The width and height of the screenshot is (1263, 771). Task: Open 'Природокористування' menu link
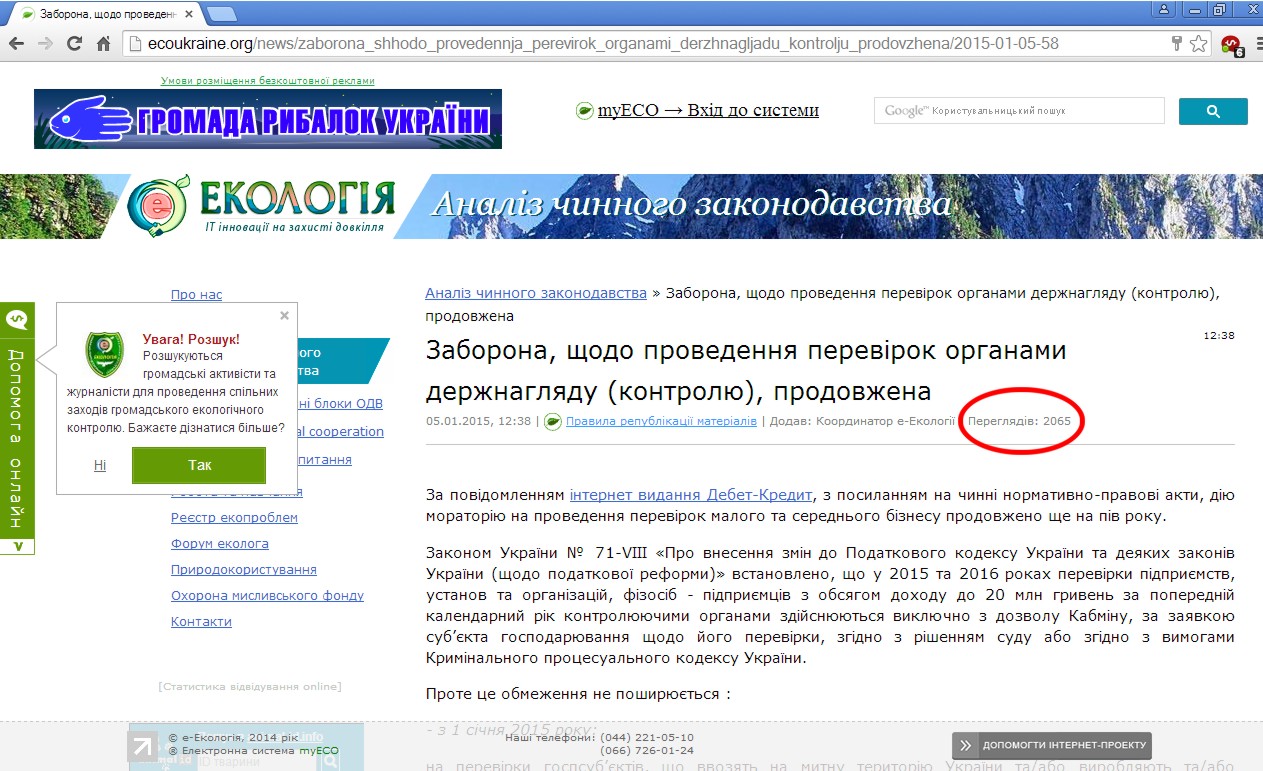click(x=243, y=569)
